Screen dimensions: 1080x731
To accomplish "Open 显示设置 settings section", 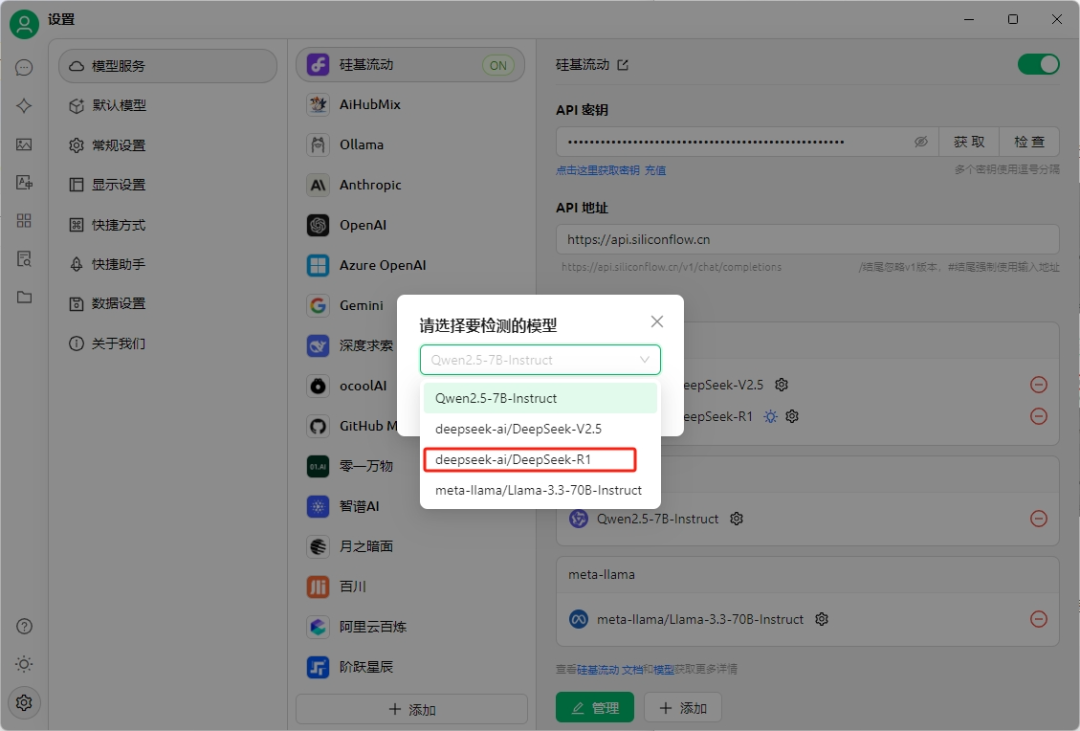I will point(168,185).
